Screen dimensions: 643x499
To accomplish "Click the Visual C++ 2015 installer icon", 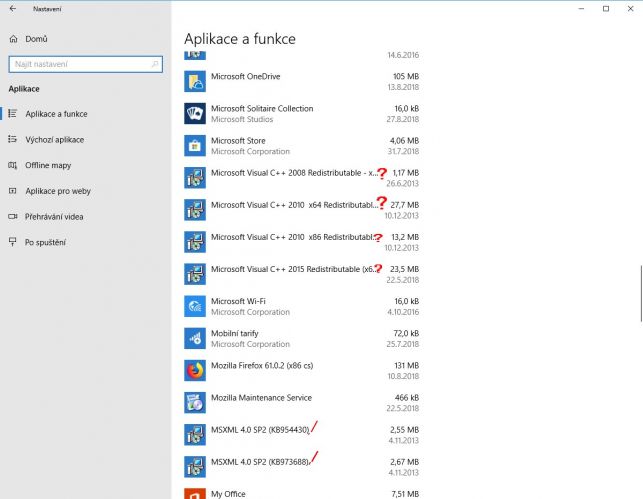I will click(x=195, y=274).
